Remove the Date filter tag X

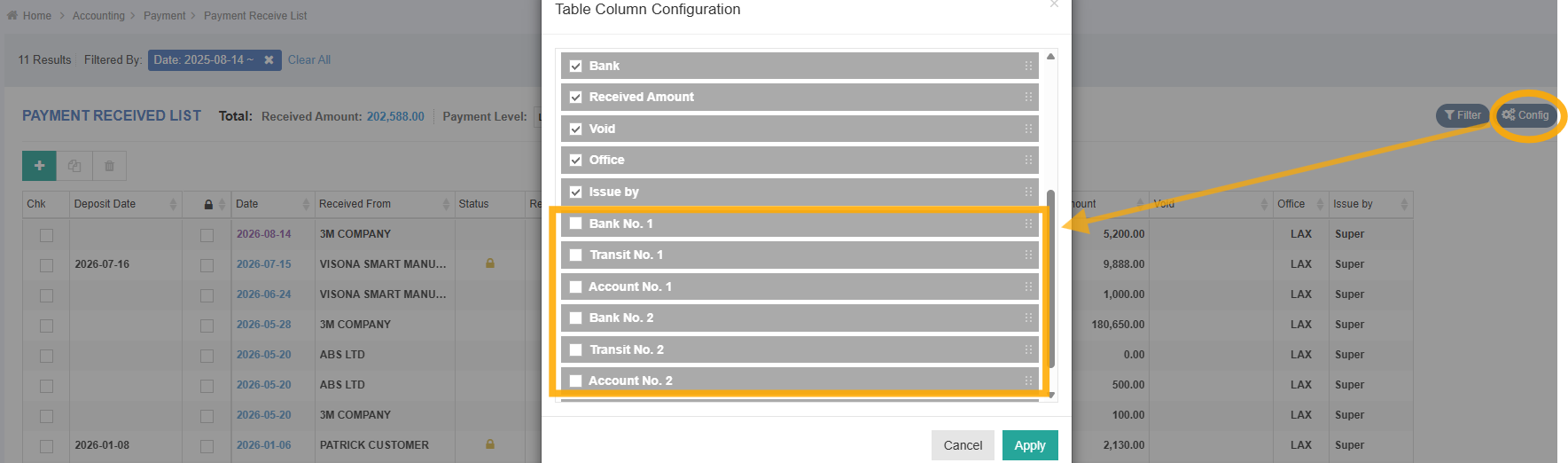pos(269,60)
